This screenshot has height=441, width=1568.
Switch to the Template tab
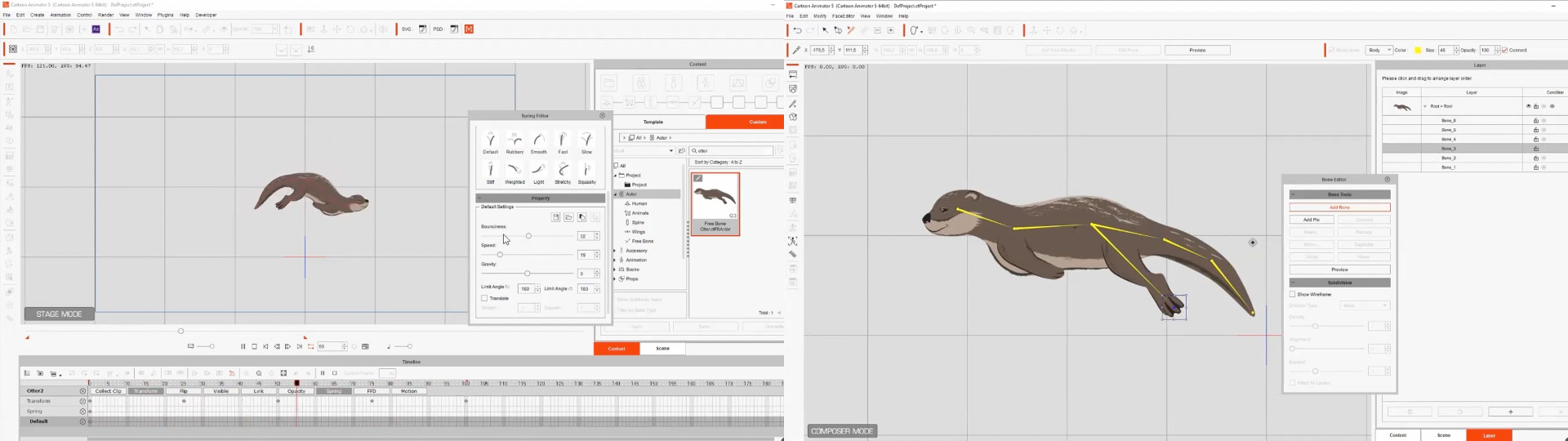[x=653, y=122]
